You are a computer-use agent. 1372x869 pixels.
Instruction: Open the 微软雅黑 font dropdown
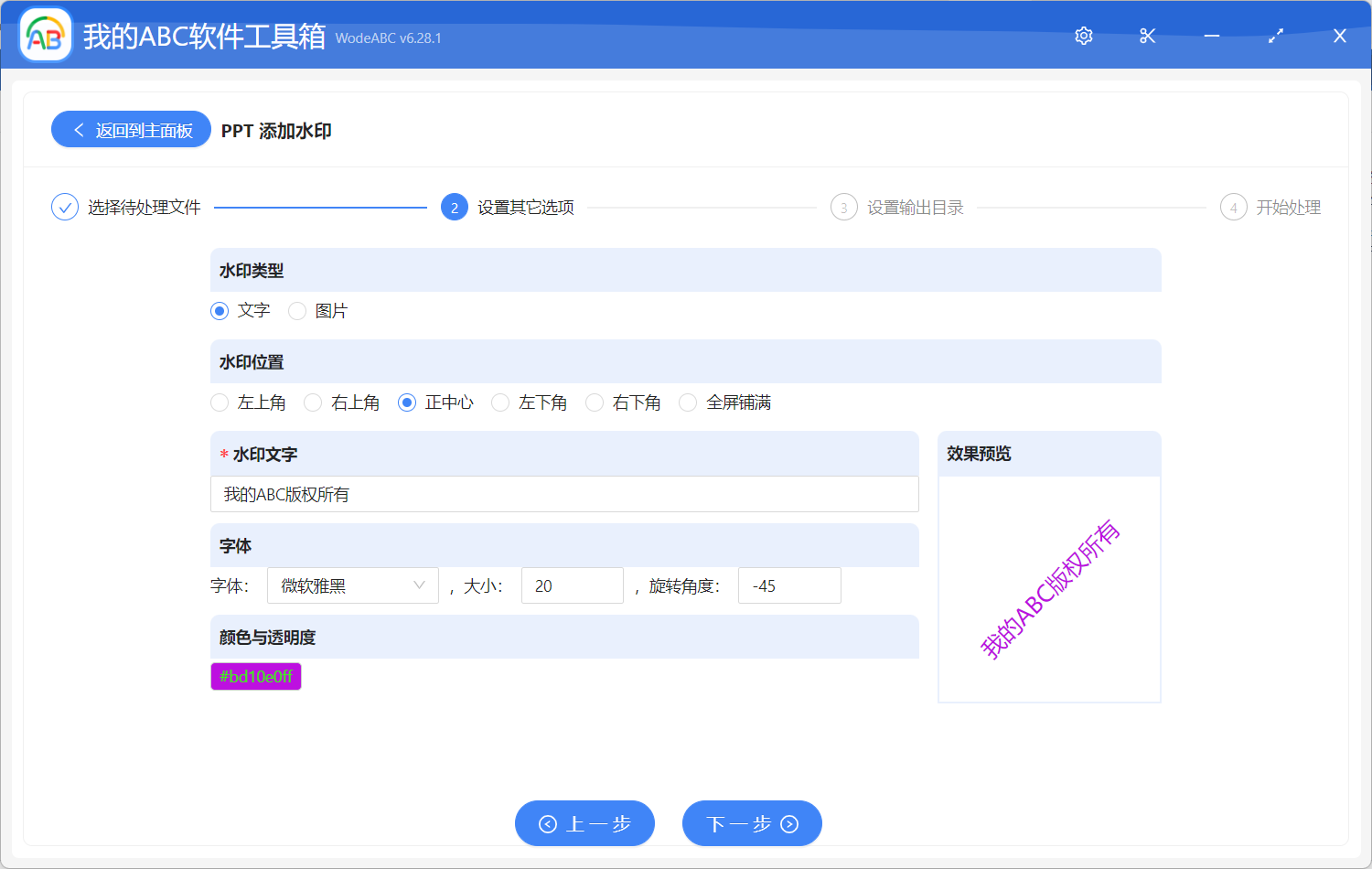352,585
